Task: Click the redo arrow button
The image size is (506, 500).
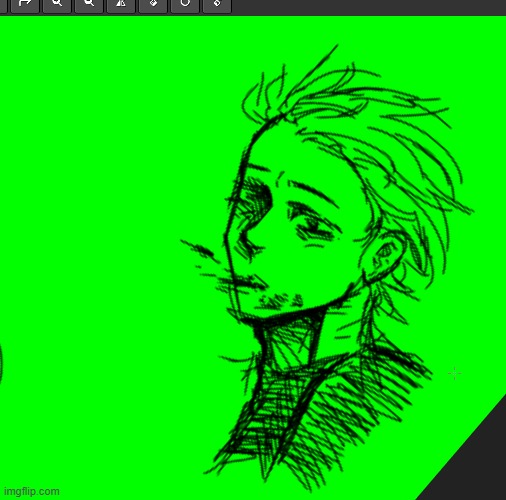Action: tap(25, 5)
